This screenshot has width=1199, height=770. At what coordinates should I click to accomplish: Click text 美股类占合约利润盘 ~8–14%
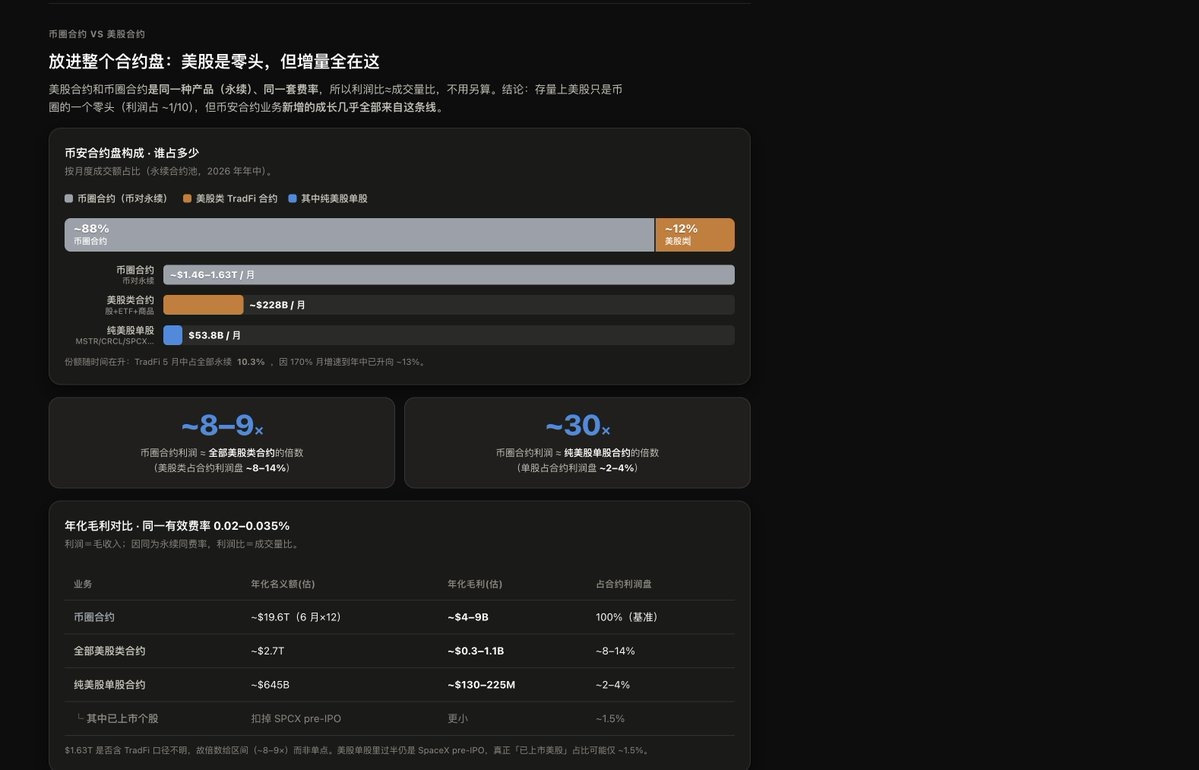(222, 468)
